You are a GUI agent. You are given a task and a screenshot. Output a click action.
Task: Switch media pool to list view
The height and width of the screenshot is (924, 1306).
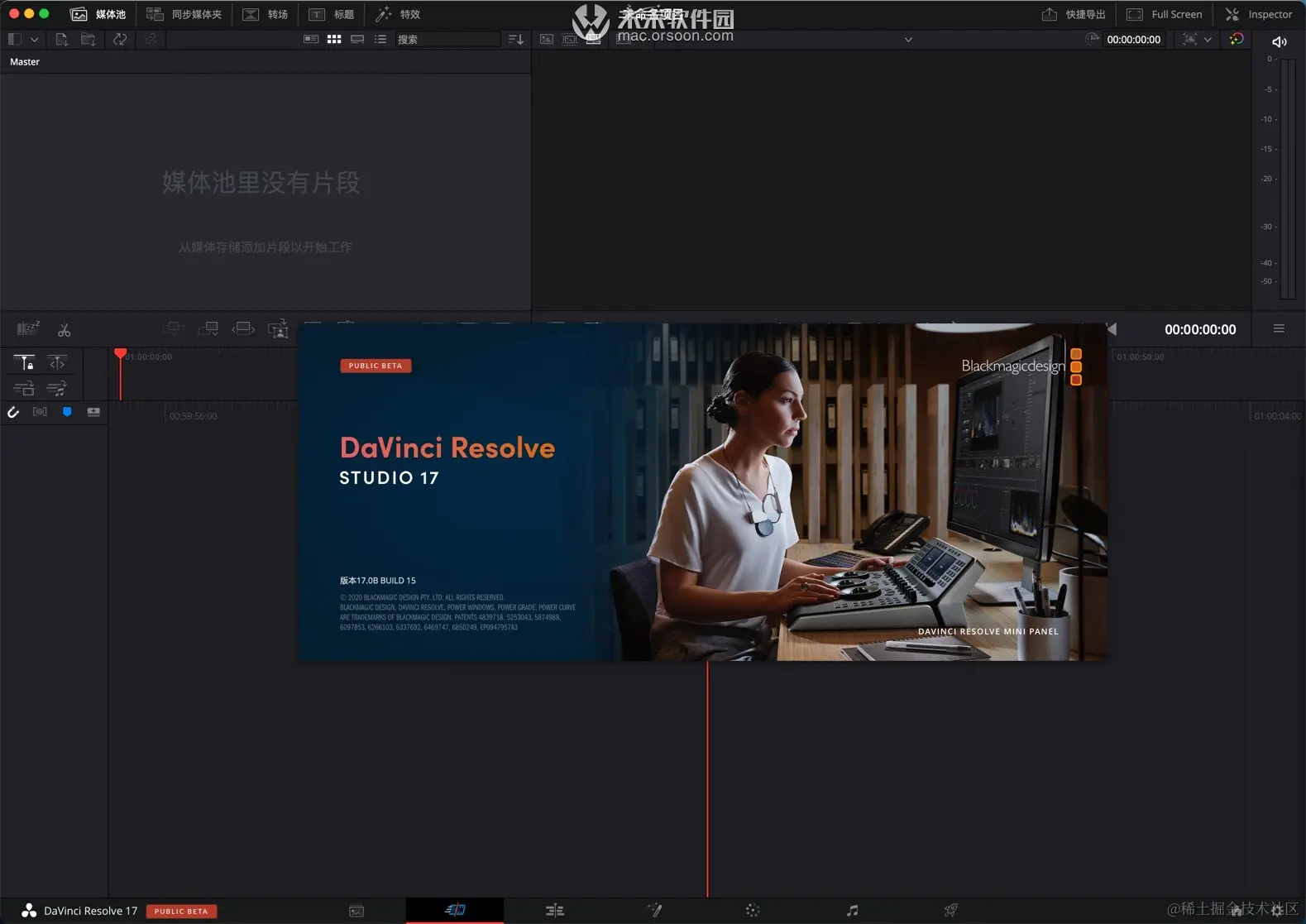tap(380, 39)
